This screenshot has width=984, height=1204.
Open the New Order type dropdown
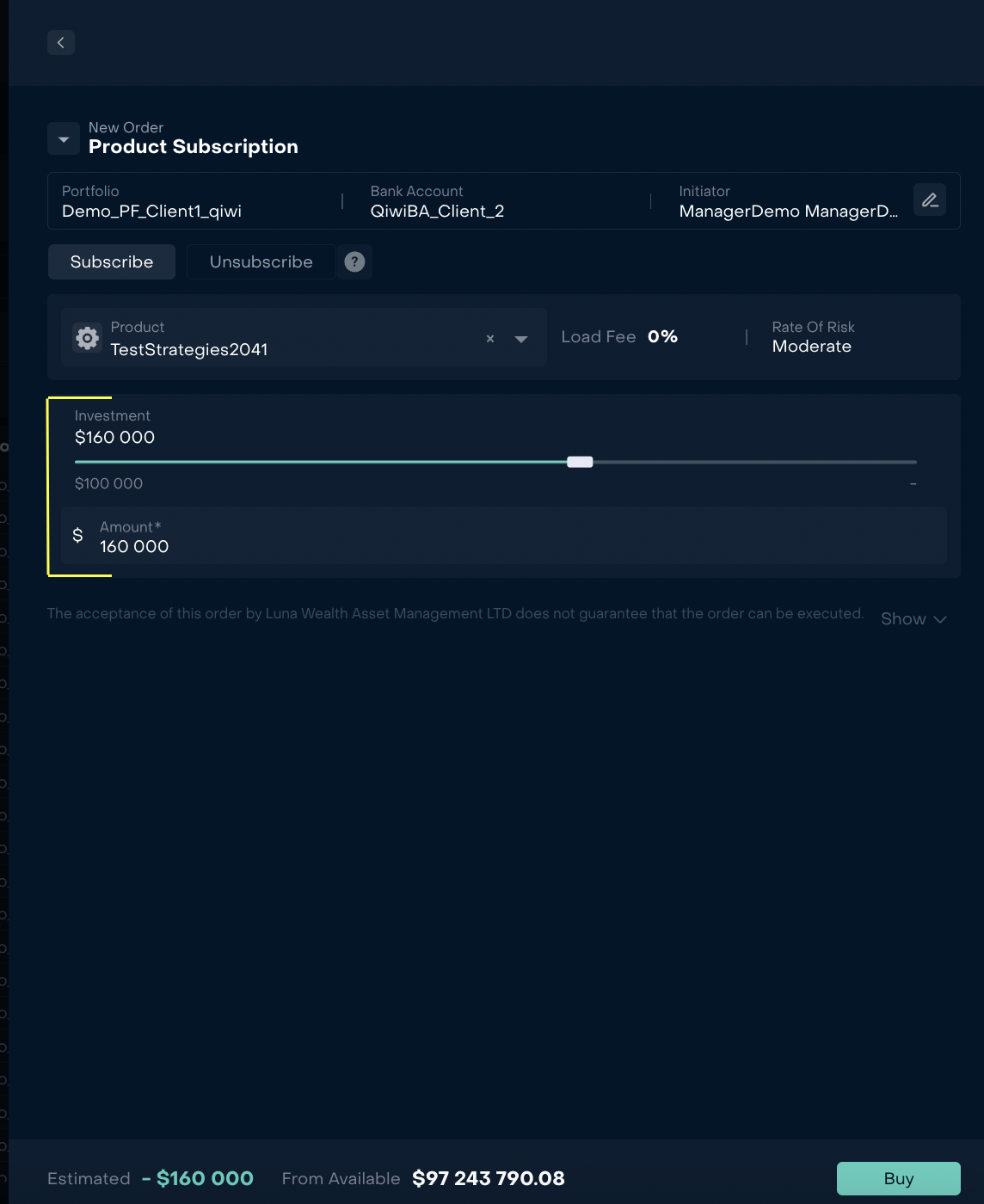pos(64,138)
